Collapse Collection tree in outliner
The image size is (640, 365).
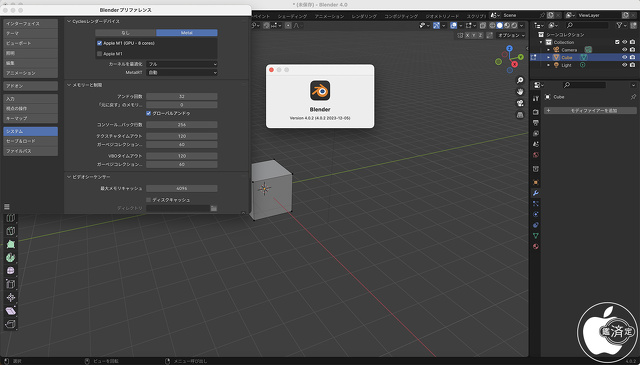(x=541, y=42)
